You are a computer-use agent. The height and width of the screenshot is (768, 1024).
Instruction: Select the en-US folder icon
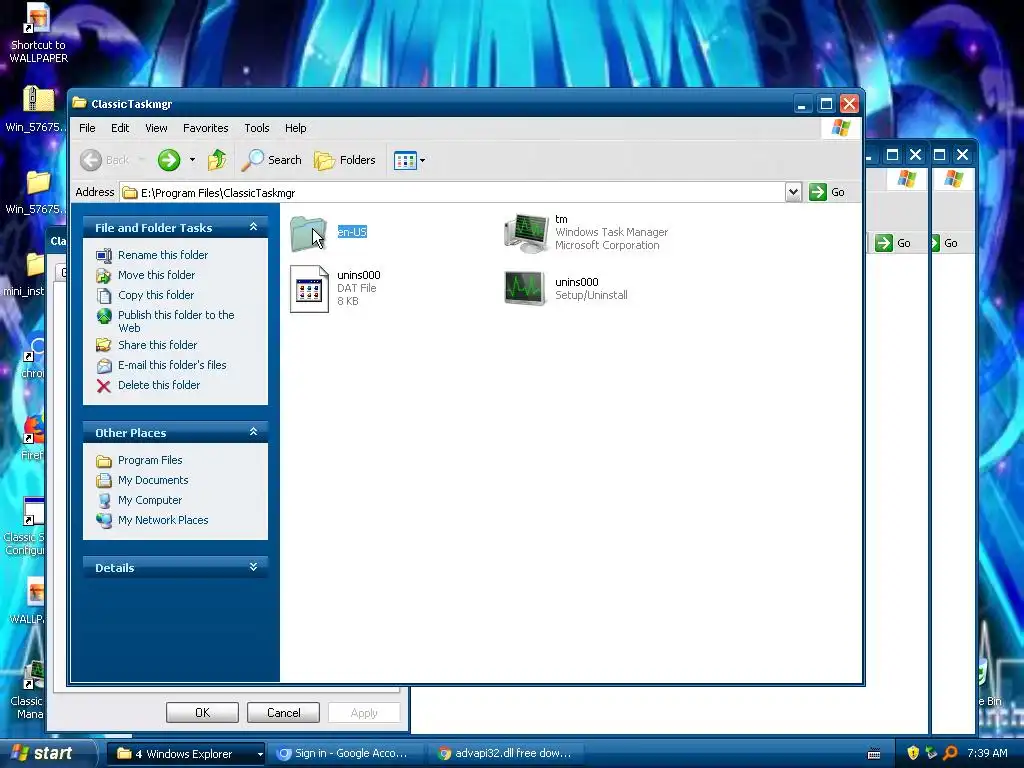click(308, 233)
